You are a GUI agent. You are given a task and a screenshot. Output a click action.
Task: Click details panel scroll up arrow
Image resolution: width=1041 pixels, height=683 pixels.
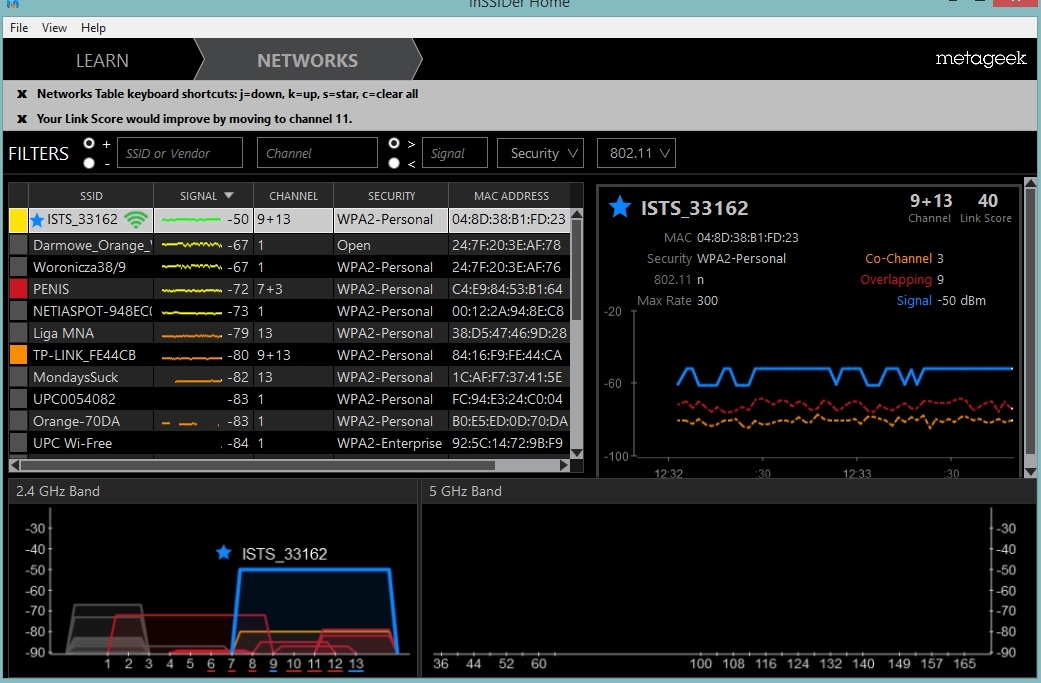click(1030, 183)
